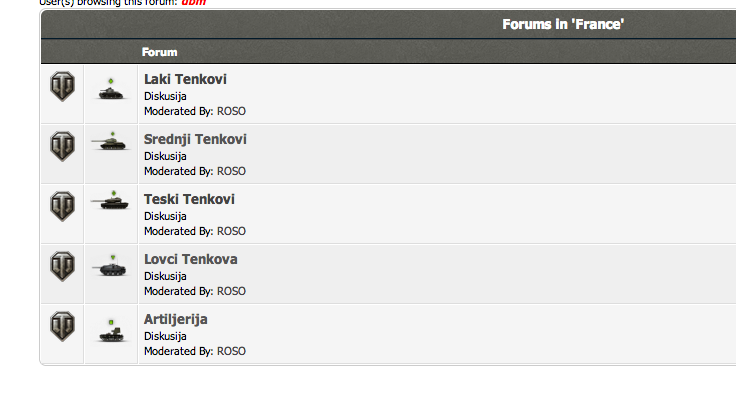The height and width of the screenshot is (416, 736).
Task: Open the Teski Tenkovi forum
Action: tap(189, 200)
